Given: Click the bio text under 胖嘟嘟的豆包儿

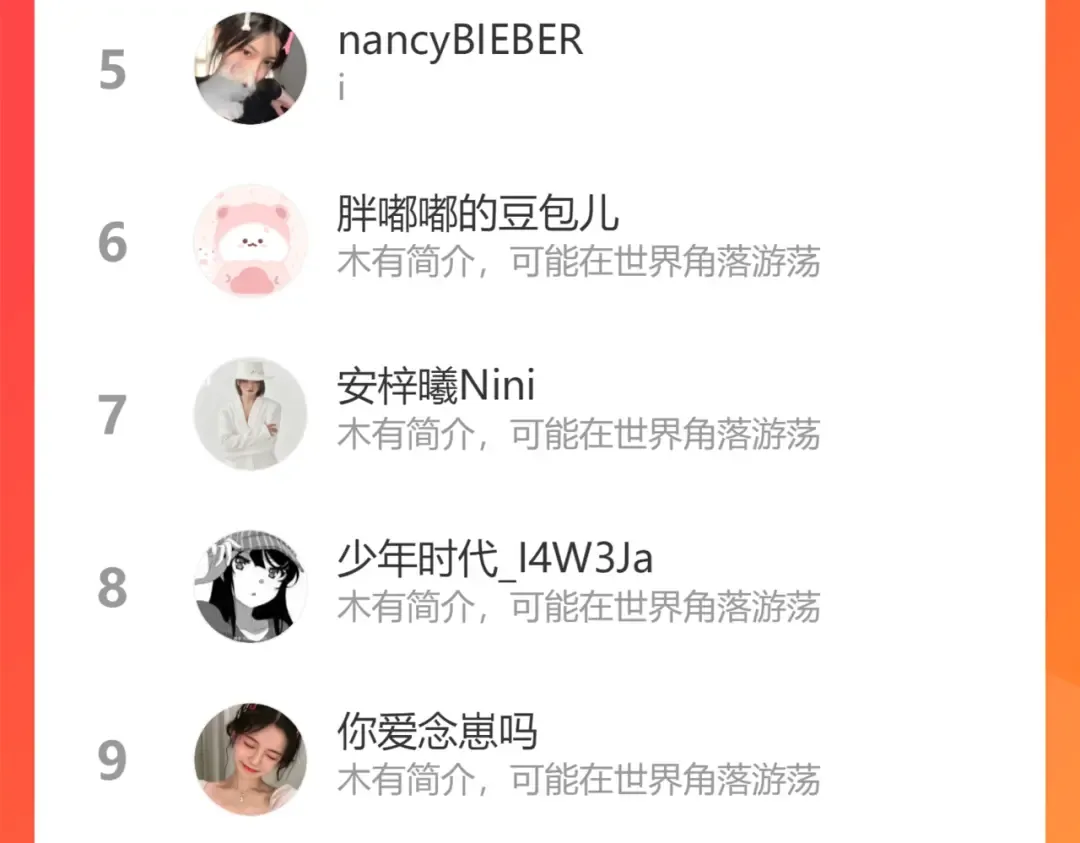Looking at the screenshot, I should (x=579, y=262).
